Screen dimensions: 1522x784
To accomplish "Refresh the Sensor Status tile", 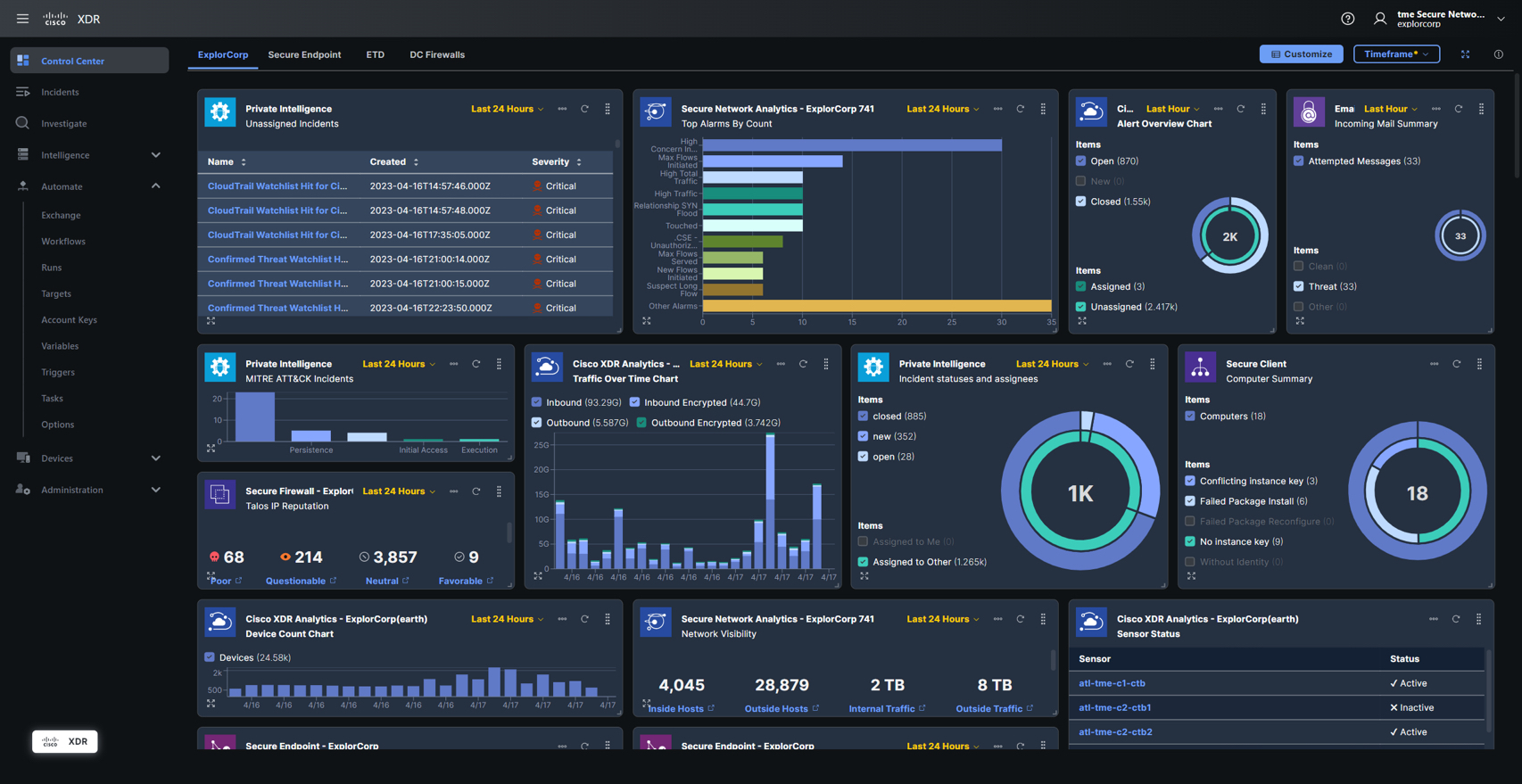I will 1456,619.
